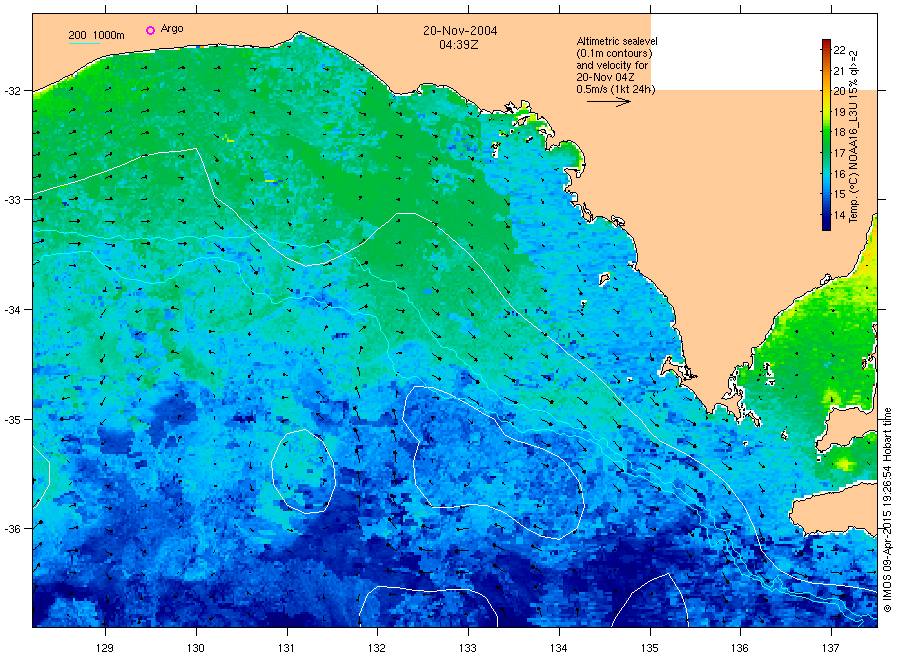Click the 136 longitude axis label
Viewport: 900px width, 660px height.
click(740, 648)
